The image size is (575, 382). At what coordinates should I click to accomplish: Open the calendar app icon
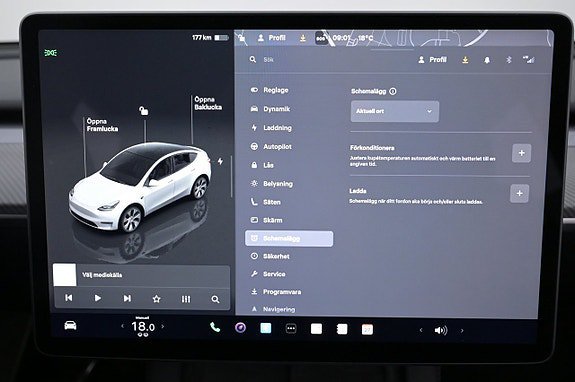point(367,330)
